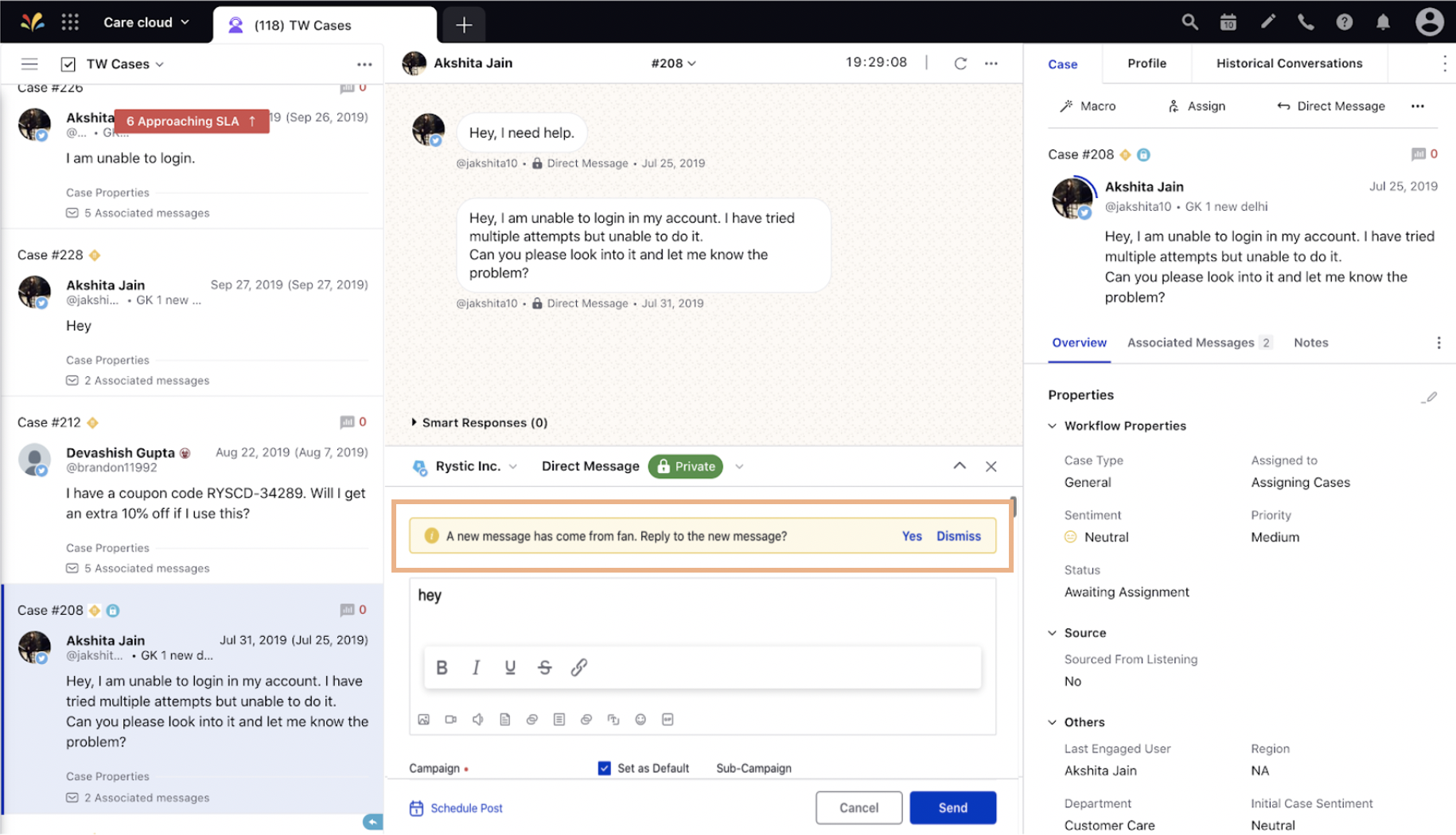The width and height of the screenshot is (1456, 835).
Task: Open the Care cloud dropdown
Action: tap(146, 22)
